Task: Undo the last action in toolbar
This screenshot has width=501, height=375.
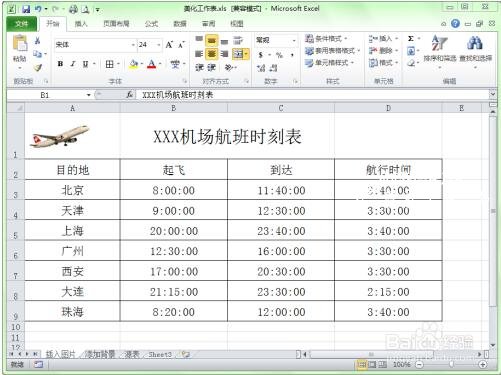Action: (38, 9)
